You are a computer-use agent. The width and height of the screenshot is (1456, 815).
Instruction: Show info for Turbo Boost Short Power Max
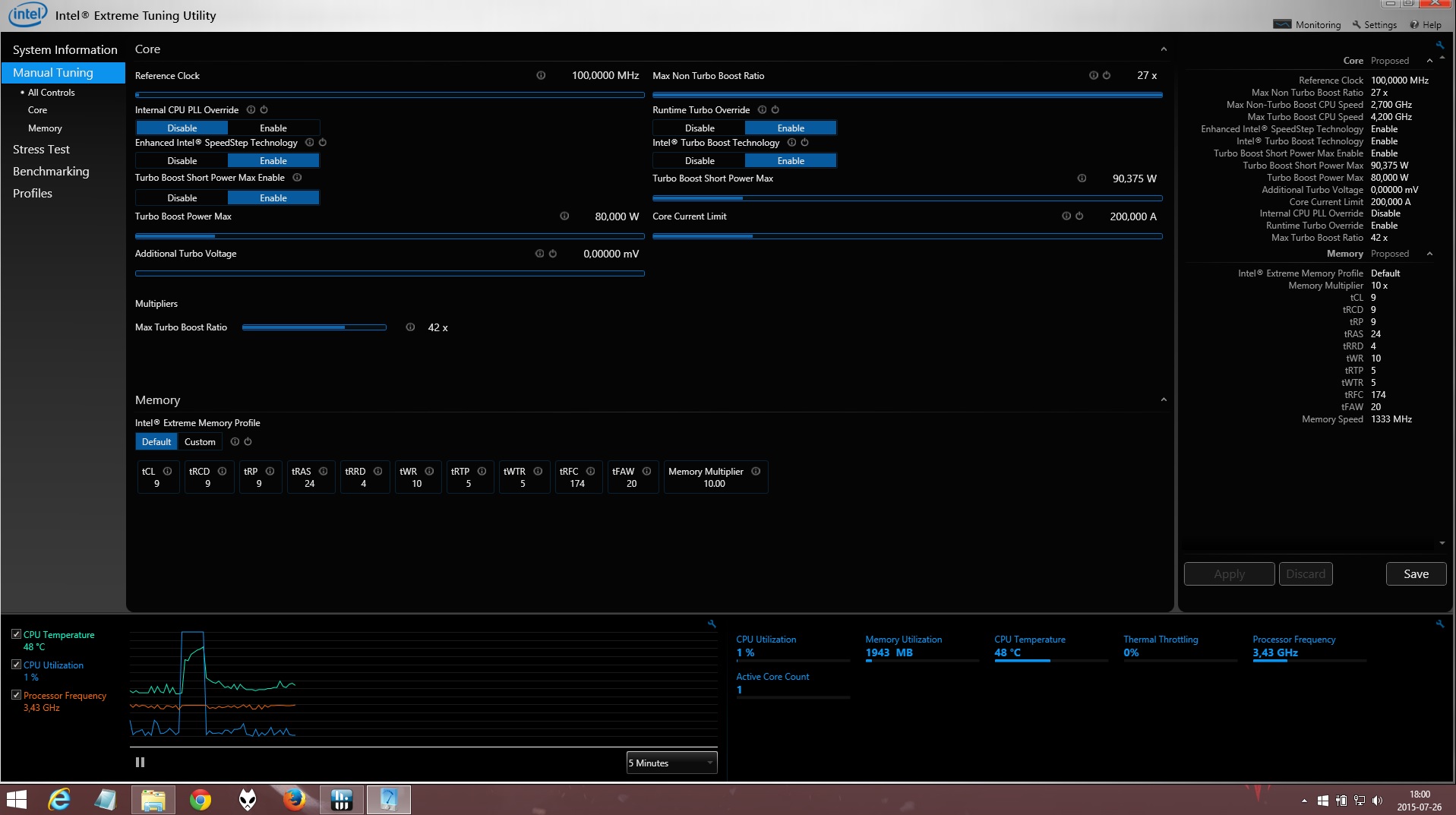(x=1082, y=178)
